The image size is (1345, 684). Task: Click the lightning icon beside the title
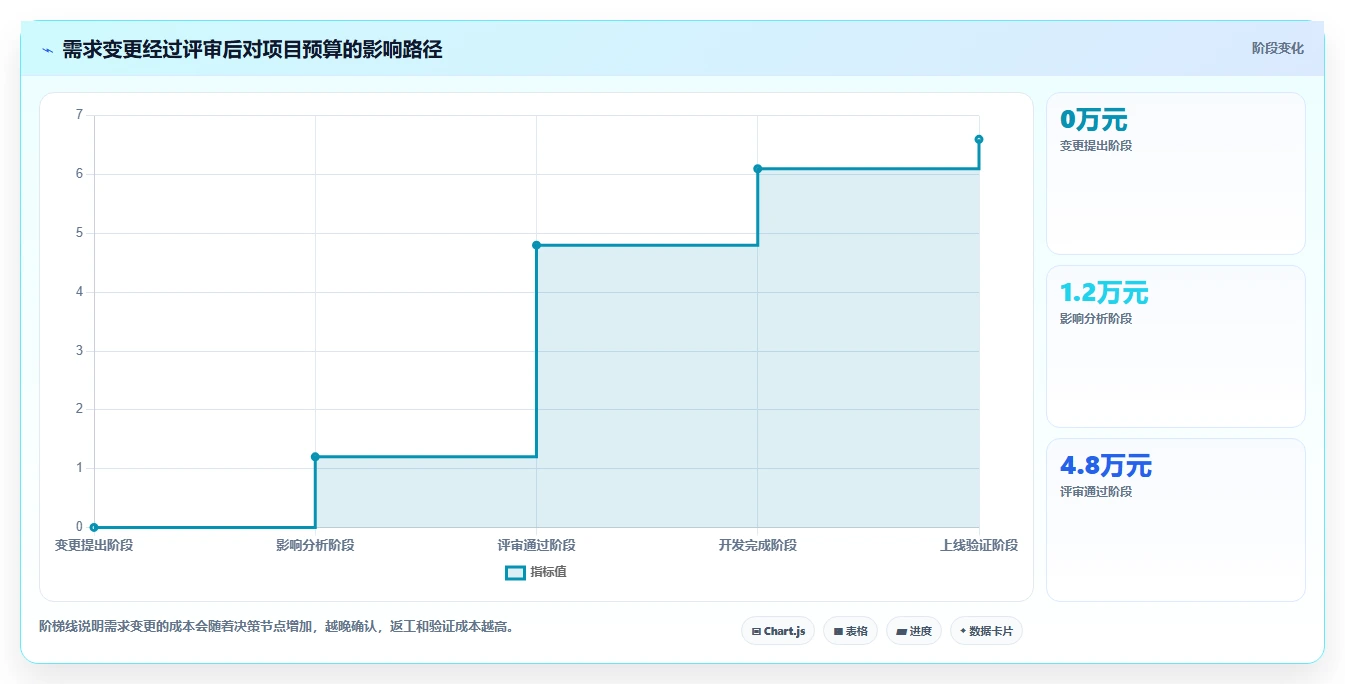47,50
